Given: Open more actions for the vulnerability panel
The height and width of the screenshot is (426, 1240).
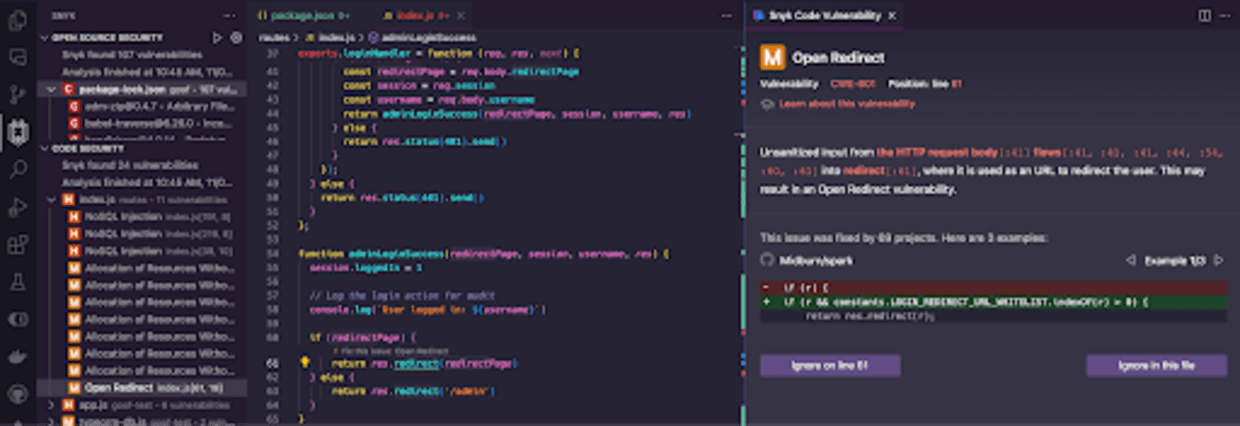Looking at the screenshot, I should 1225,16.
